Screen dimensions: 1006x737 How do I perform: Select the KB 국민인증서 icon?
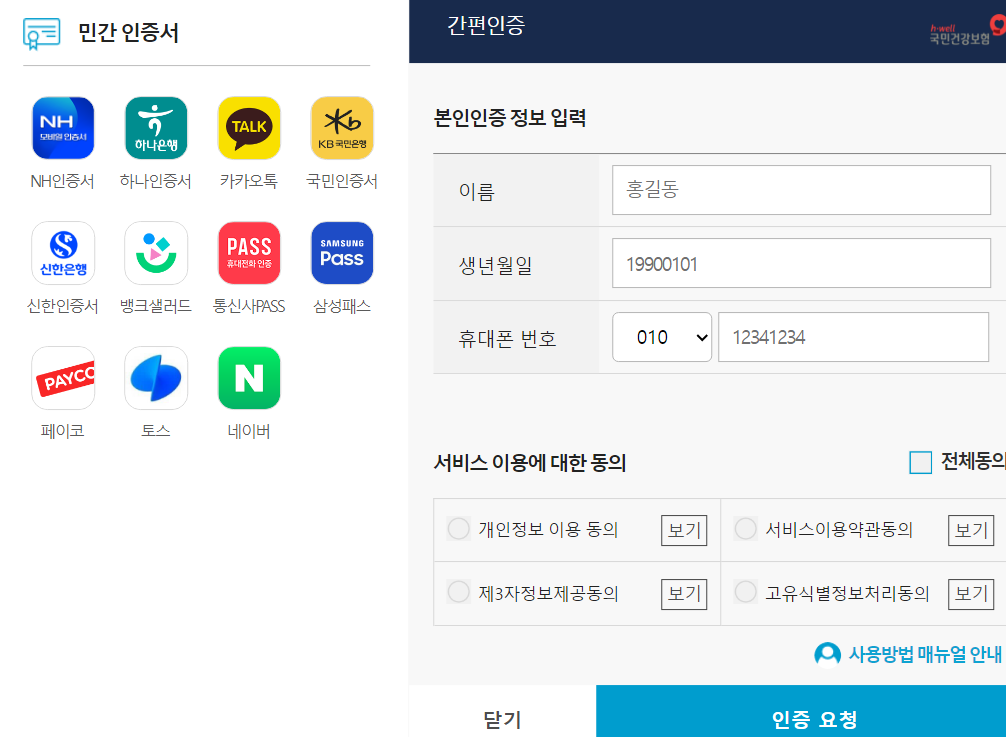pos(342,128)
